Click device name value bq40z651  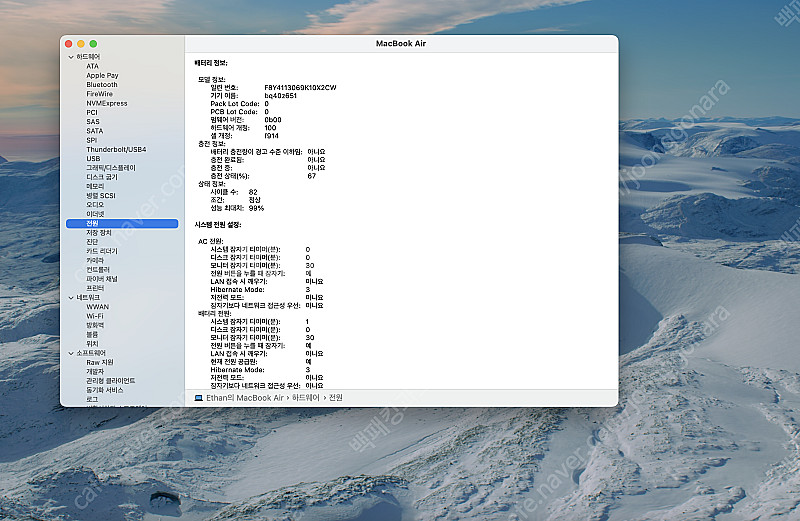pos(281,96)
